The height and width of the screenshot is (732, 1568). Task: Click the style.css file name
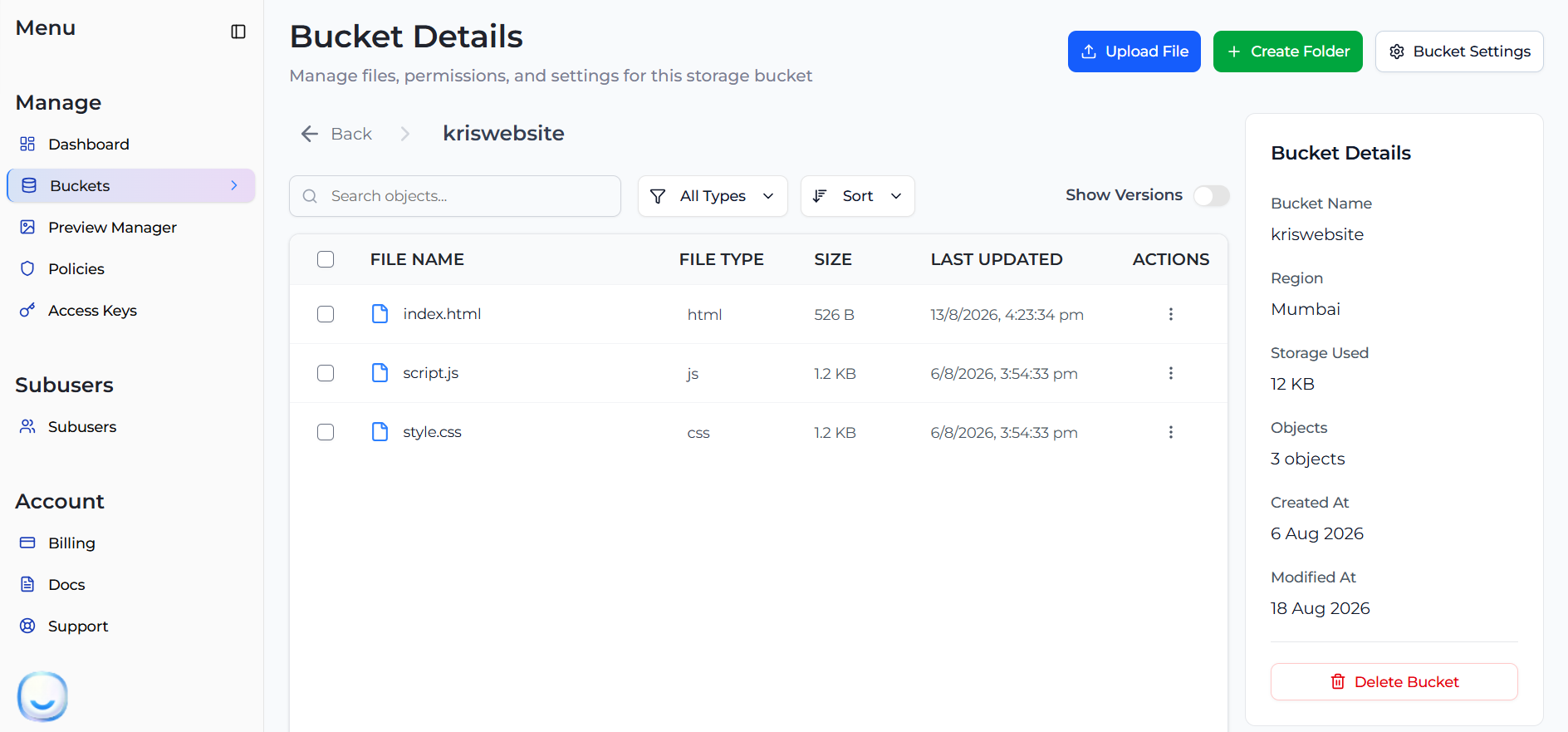coord(432,432)
